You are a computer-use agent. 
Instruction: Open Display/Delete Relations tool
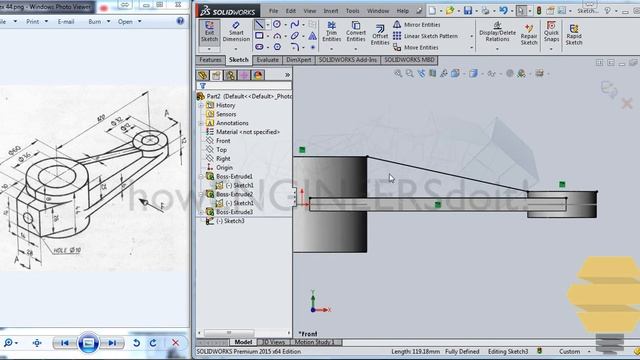[497, 32]
